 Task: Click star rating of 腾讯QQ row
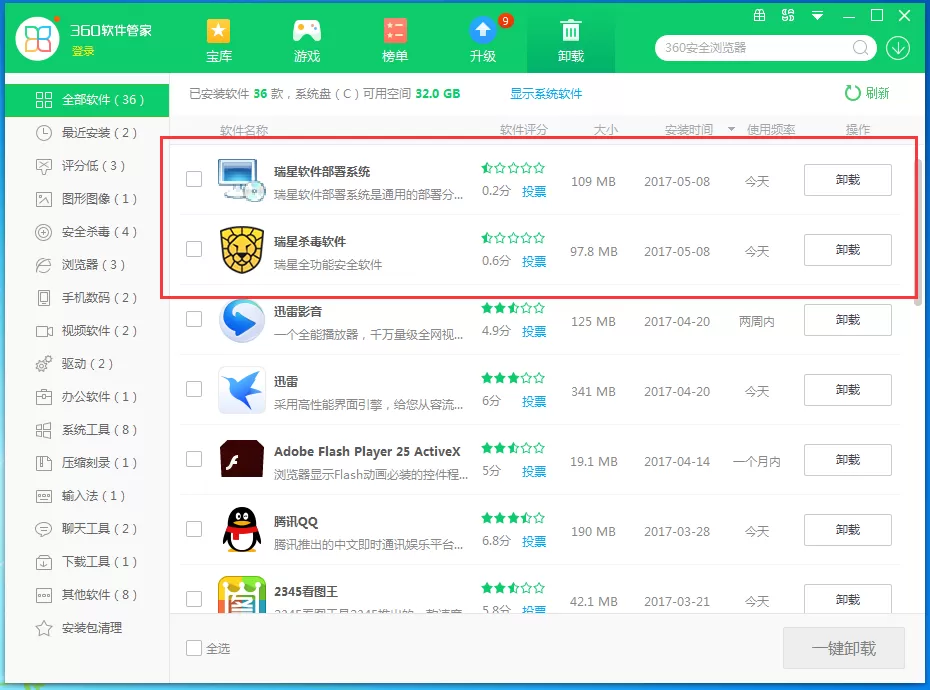512,518
